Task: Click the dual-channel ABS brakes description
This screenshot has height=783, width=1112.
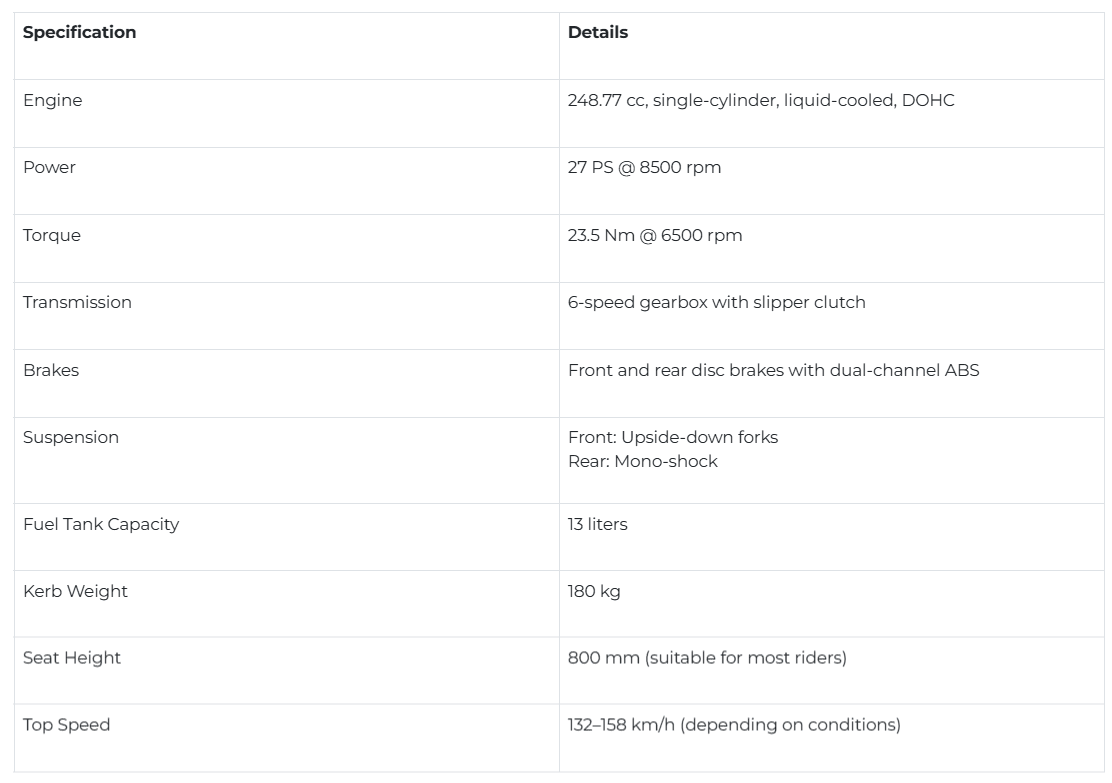Action: 774,370
